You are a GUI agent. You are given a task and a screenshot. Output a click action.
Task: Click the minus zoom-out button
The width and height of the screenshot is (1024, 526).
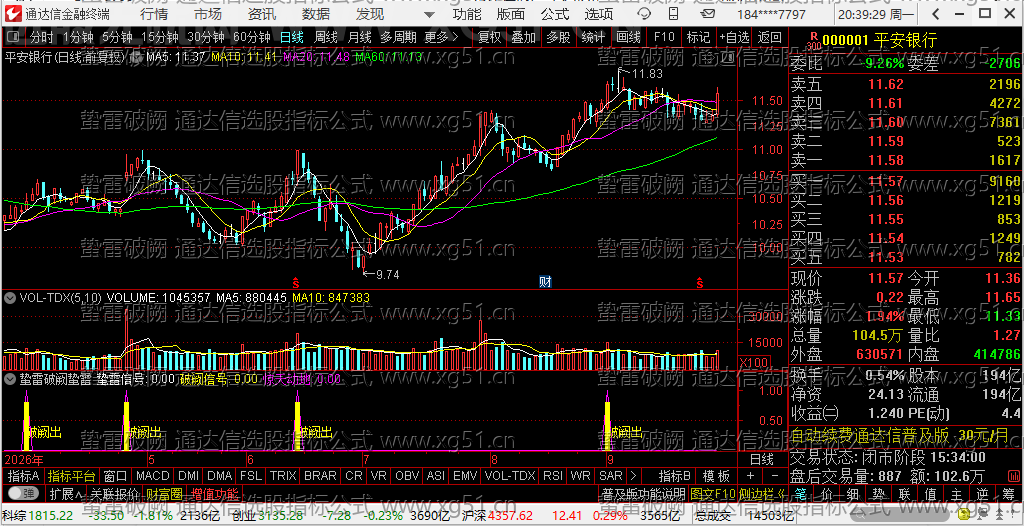point(774,475)
